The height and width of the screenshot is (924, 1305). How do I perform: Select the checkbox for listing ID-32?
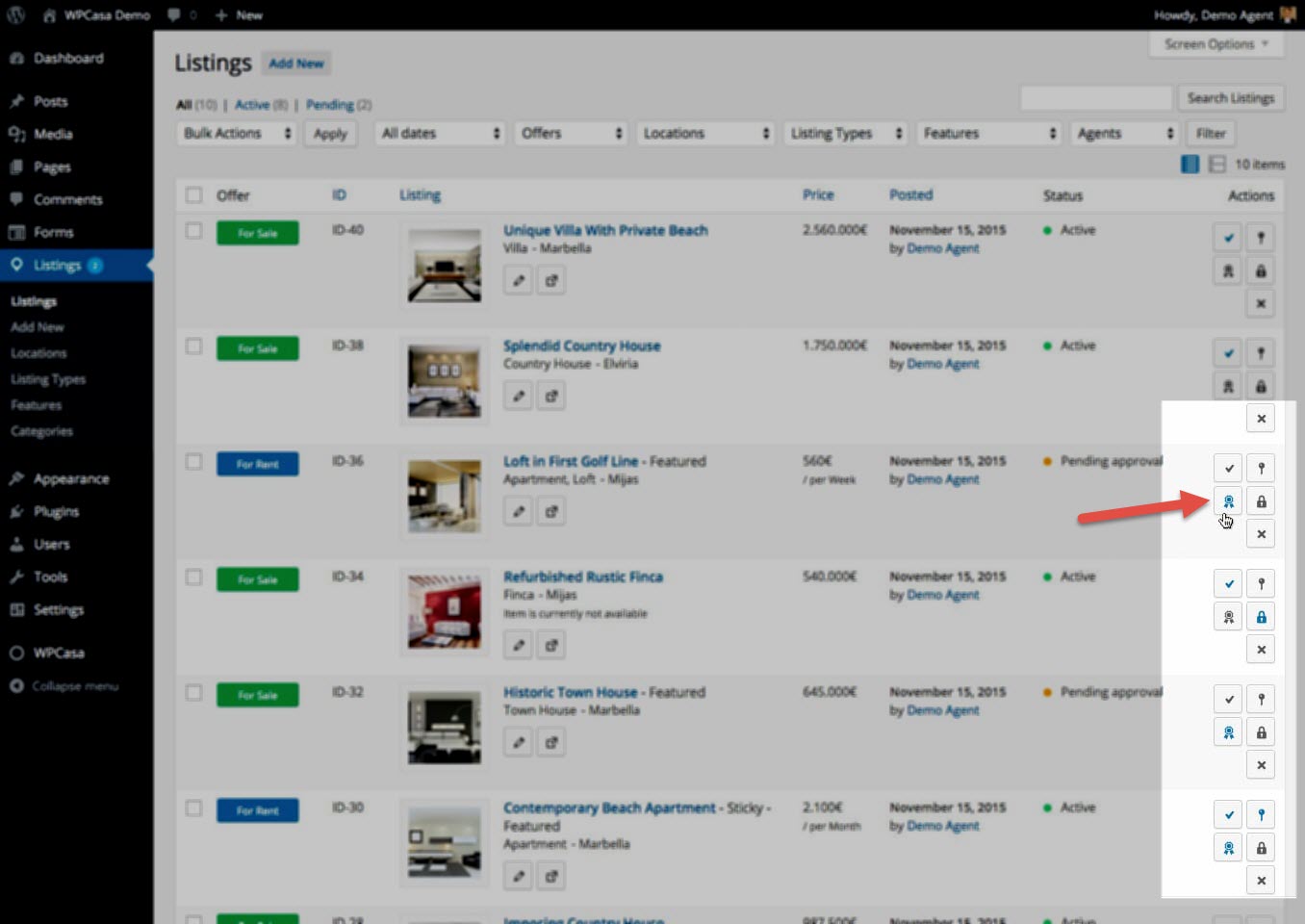[x=193, y=692]
